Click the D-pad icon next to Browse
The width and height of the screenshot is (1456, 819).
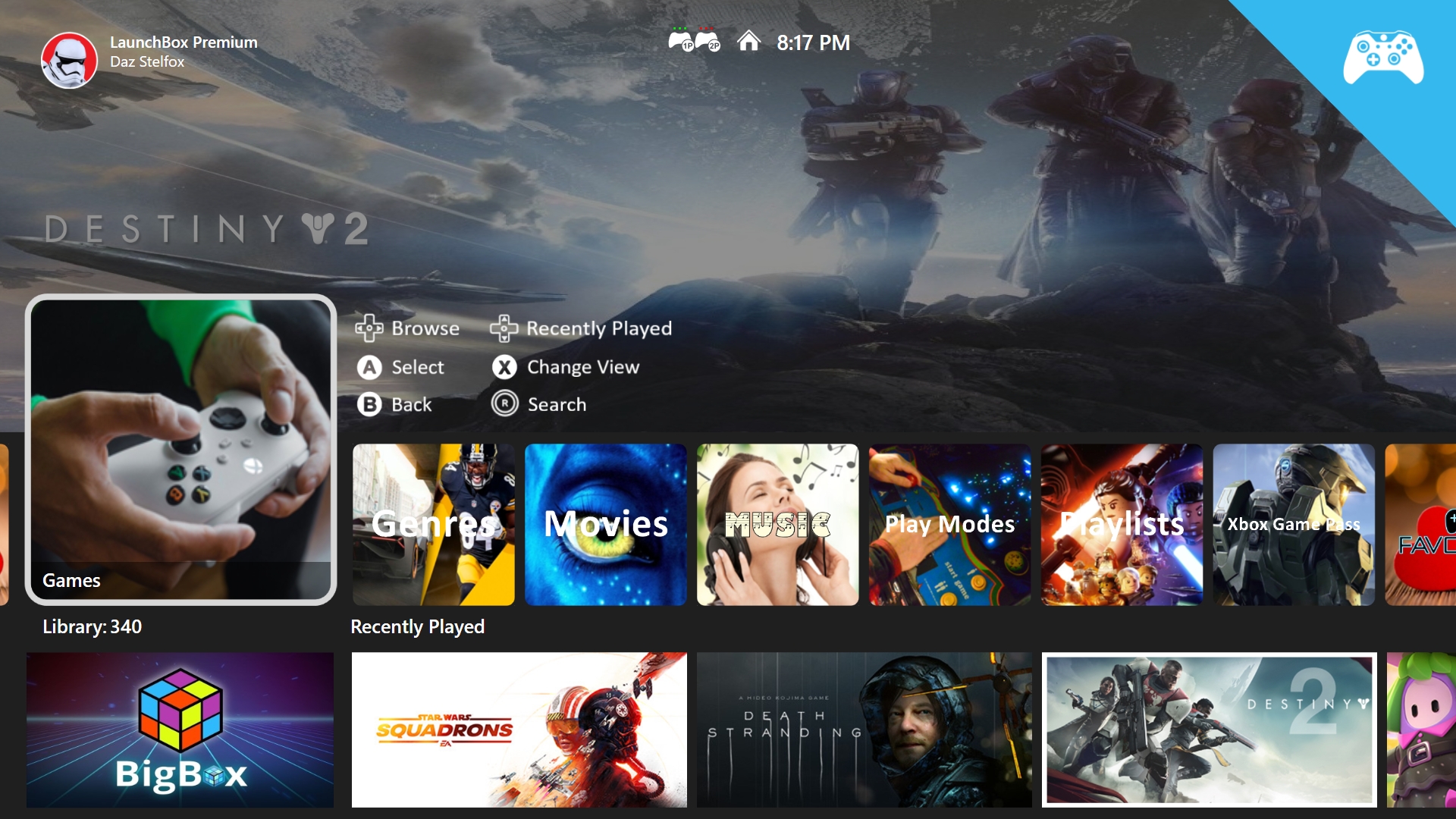369,328
